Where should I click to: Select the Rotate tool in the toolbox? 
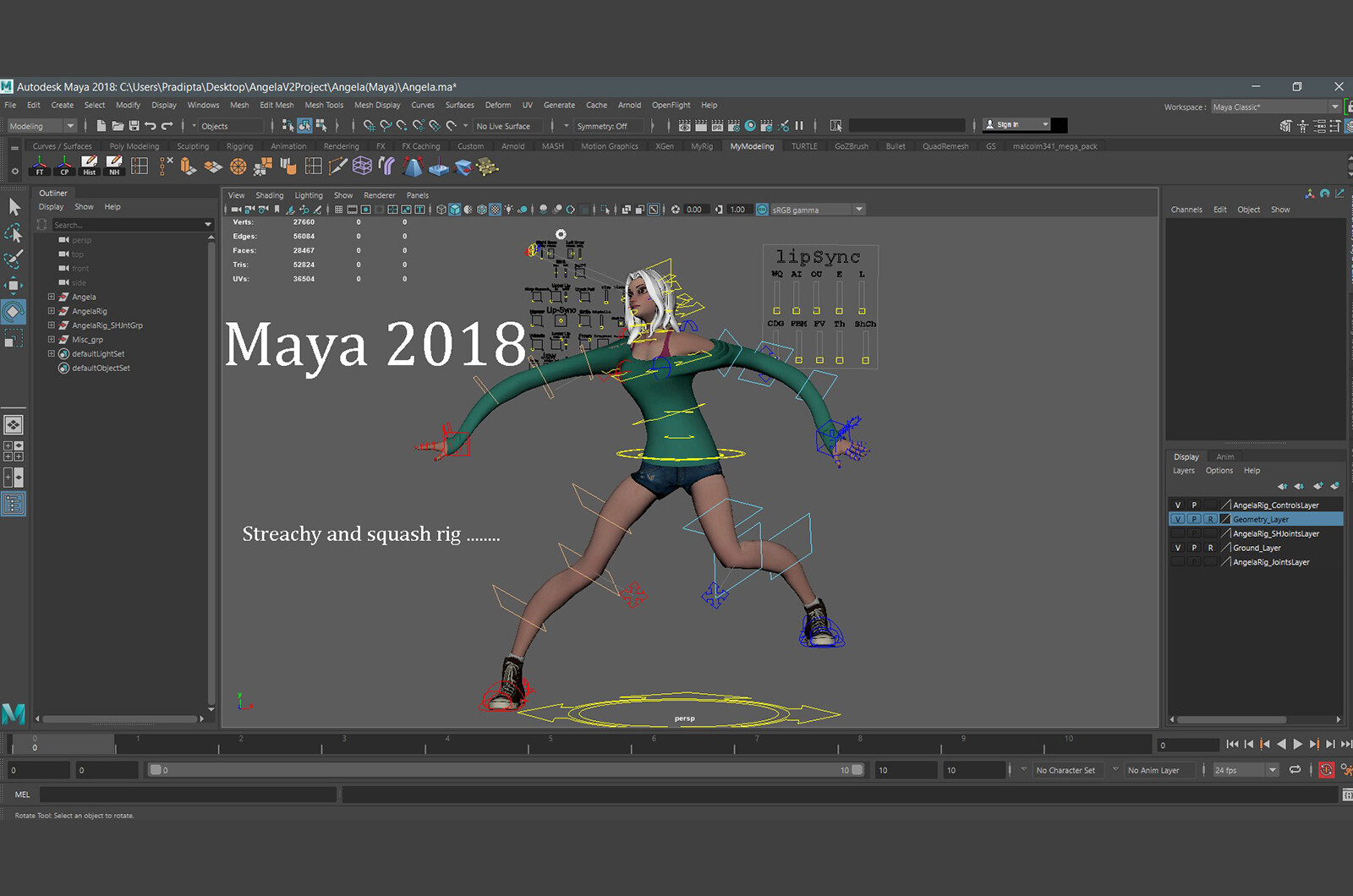tap(14, 312)
